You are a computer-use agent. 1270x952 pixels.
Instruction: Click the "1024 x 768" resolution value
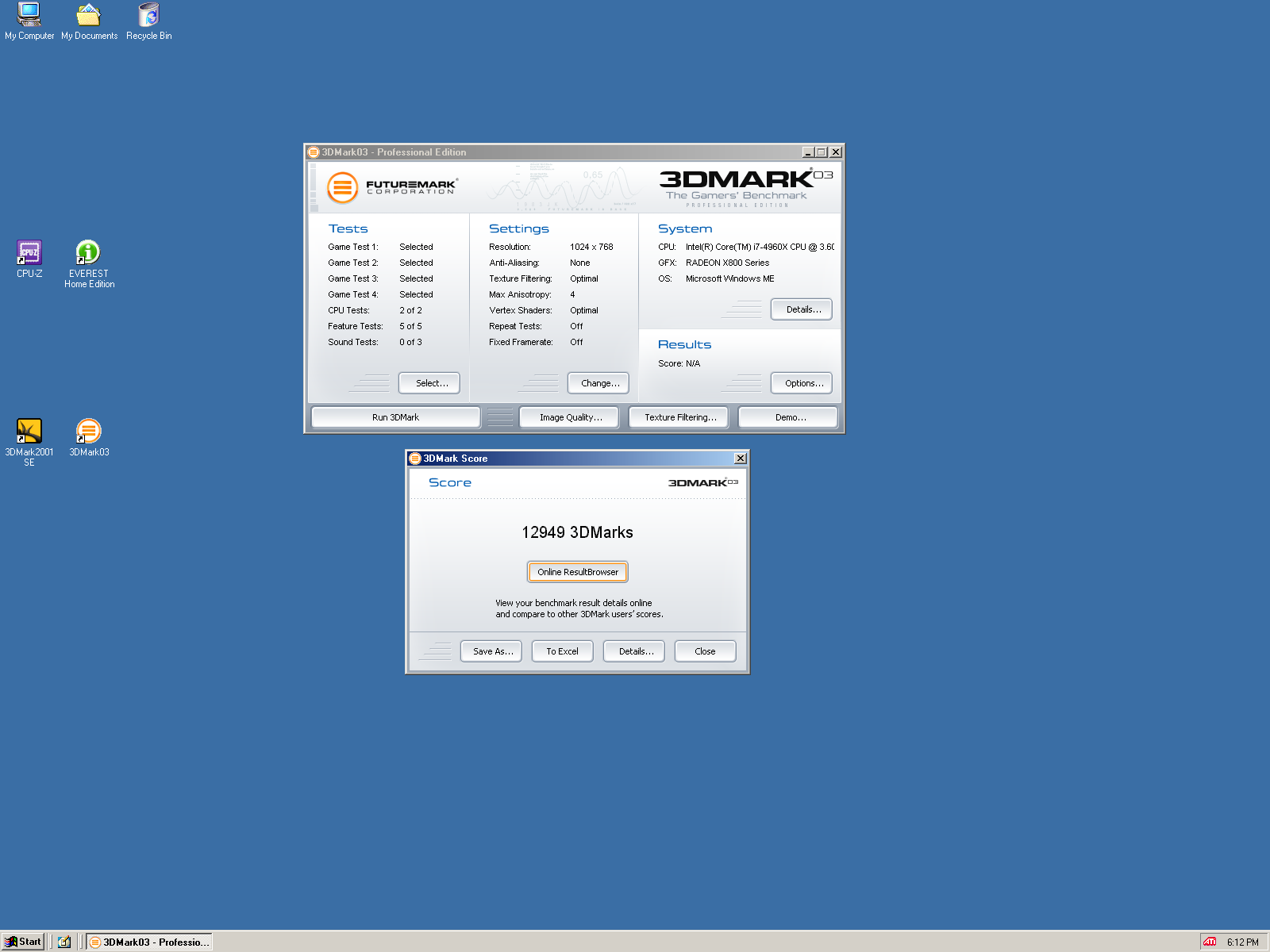591,247
